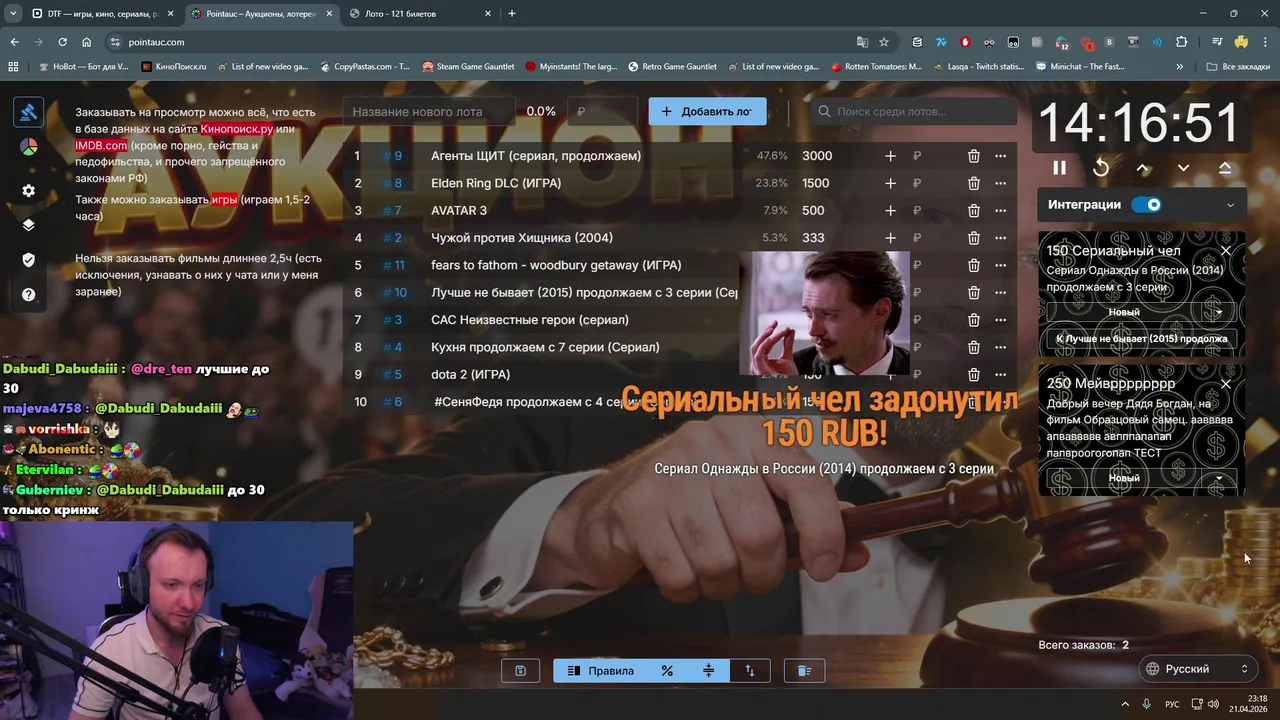1280x720 pixels.
Task: Save lots with floppy disk button
Action: click(x=520, y=671)
